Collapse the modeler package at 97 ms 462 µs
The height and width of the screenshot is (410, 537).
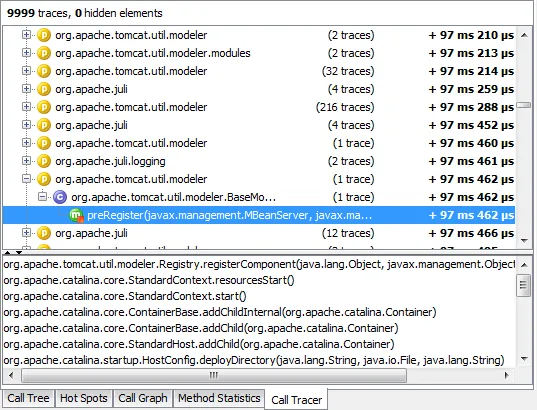coord(26,179)
